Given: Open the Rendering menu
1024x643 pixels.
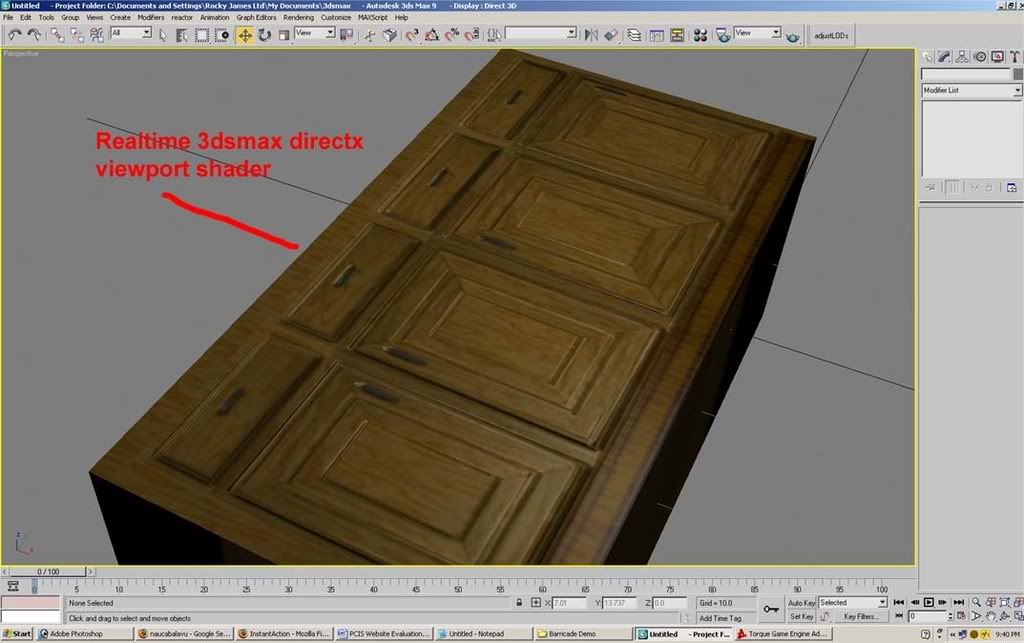Looking at the screenshot, I should (x=298, y=17).
